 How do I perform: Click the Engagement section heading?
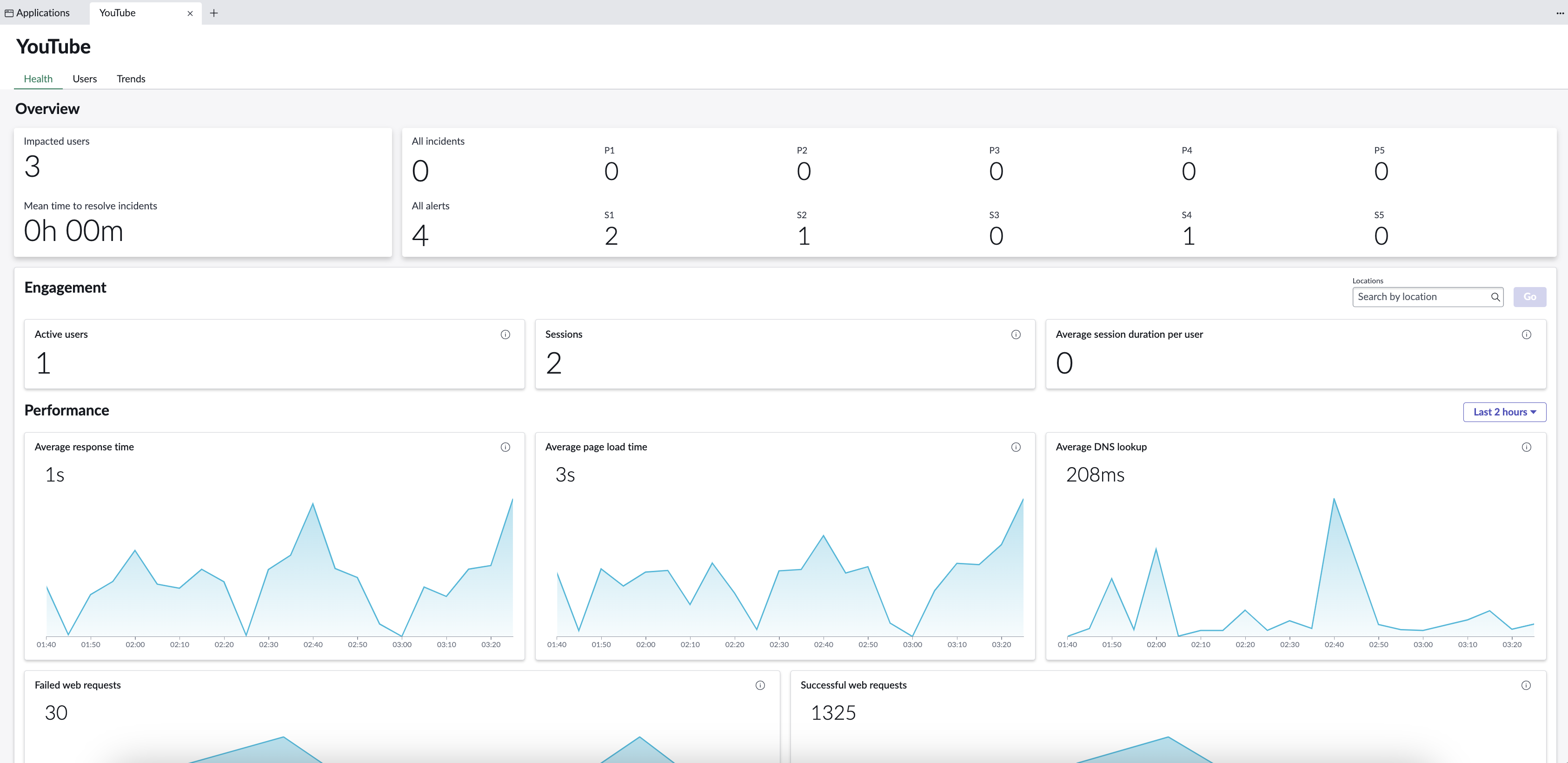pos(65,288)
